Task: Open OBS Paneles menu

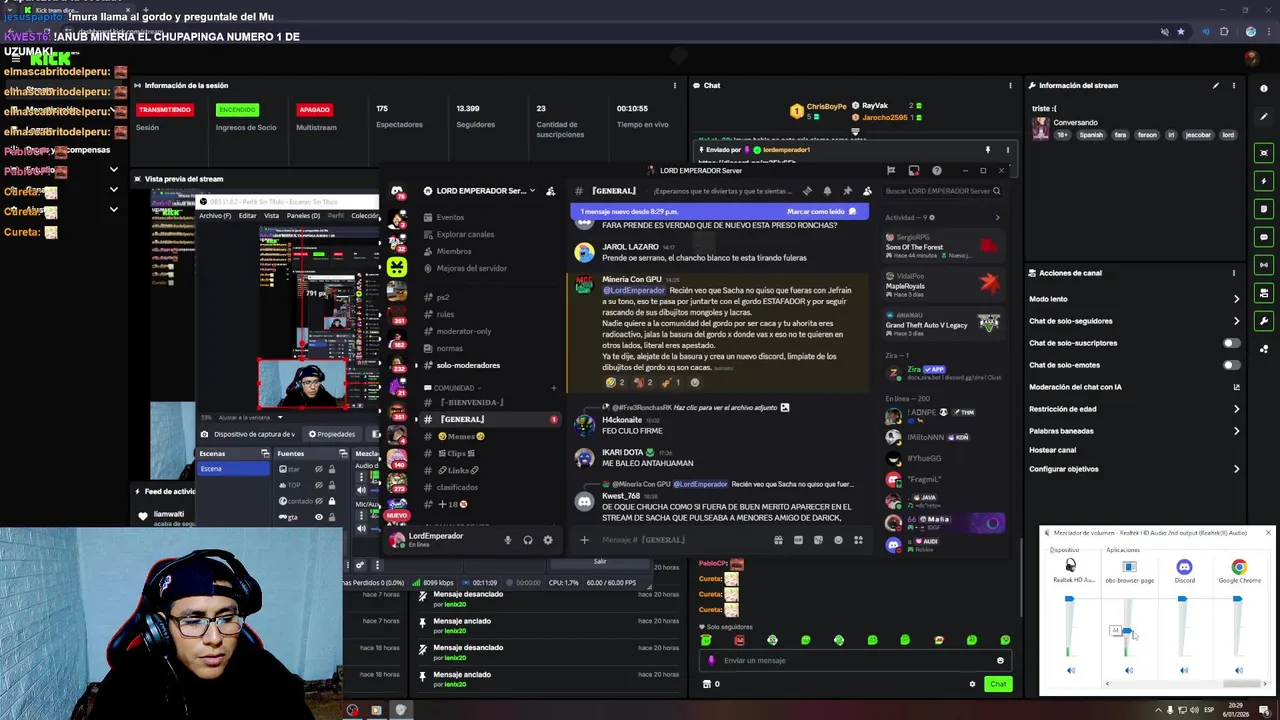Action: pos(303,216)
